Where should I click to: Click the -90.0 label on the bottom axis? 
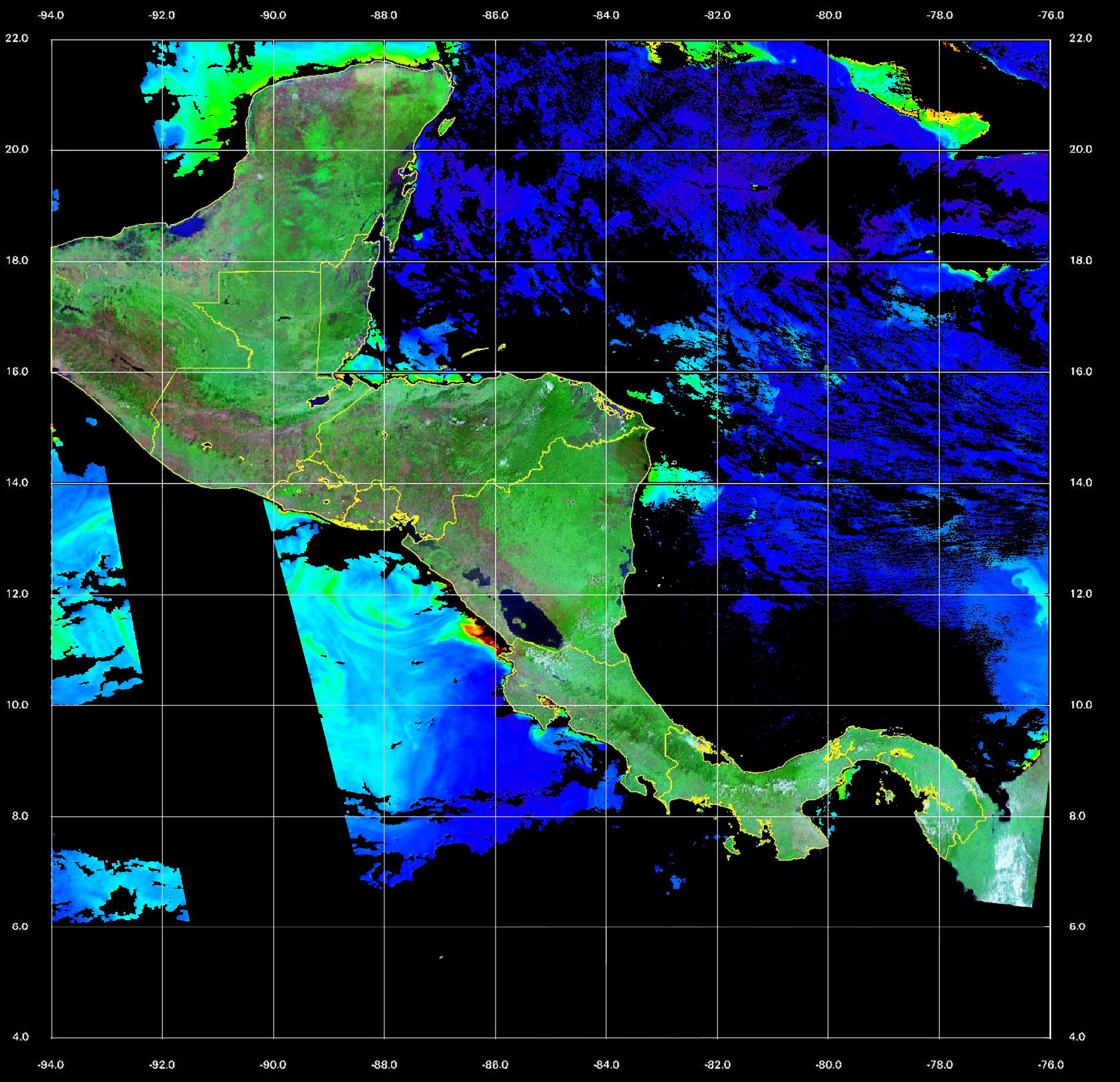tap(273, 1064)
